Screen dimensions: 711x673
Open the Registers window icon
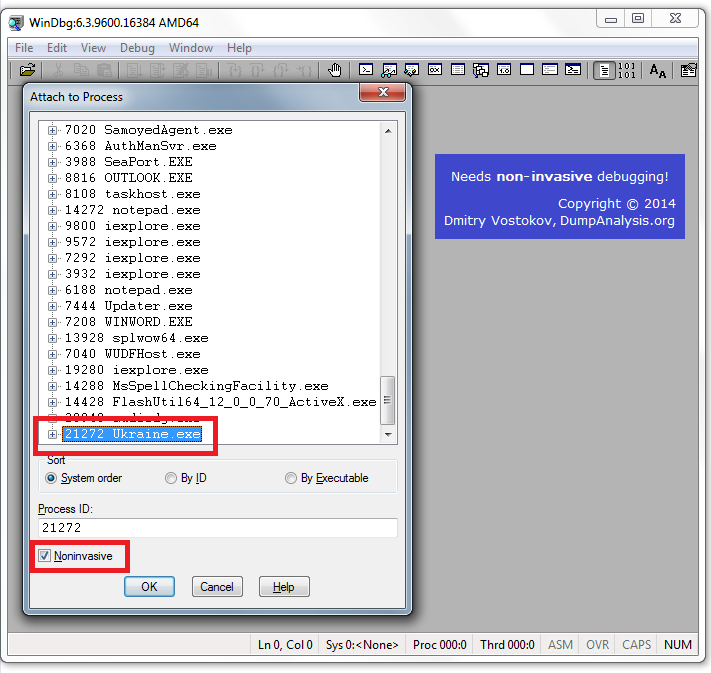pyautogui.click(x=435, y=70)
